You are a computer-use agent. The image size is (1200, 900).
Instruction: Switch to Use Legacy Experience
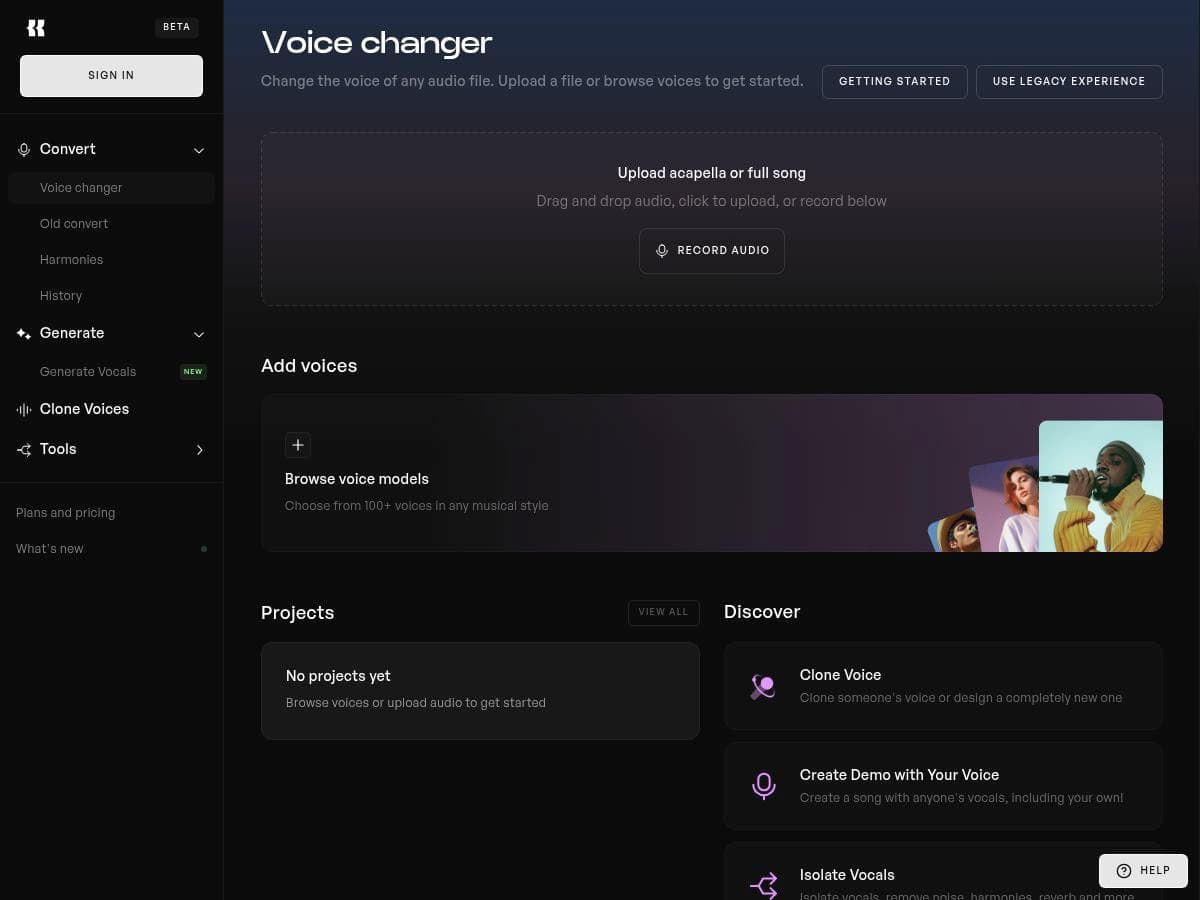(1069, 82)
